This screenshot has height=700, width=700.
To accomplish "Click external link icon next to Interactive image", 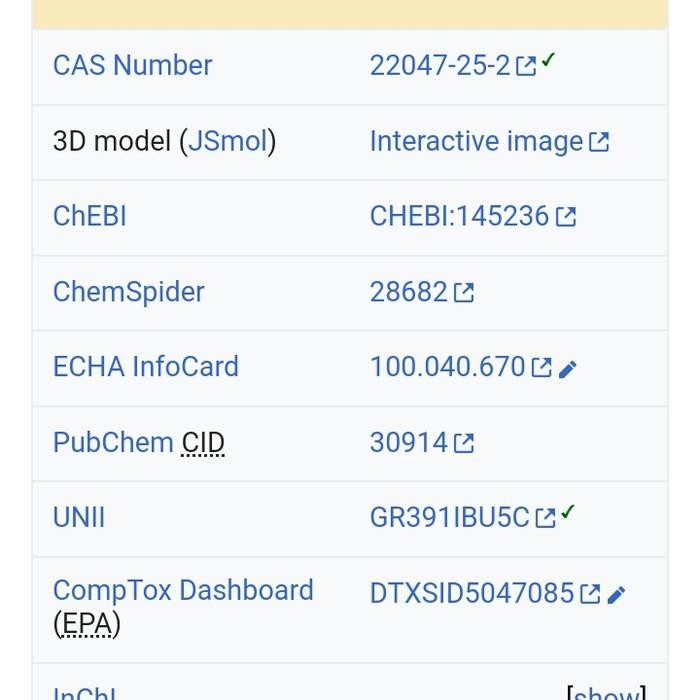I will 599,143.
